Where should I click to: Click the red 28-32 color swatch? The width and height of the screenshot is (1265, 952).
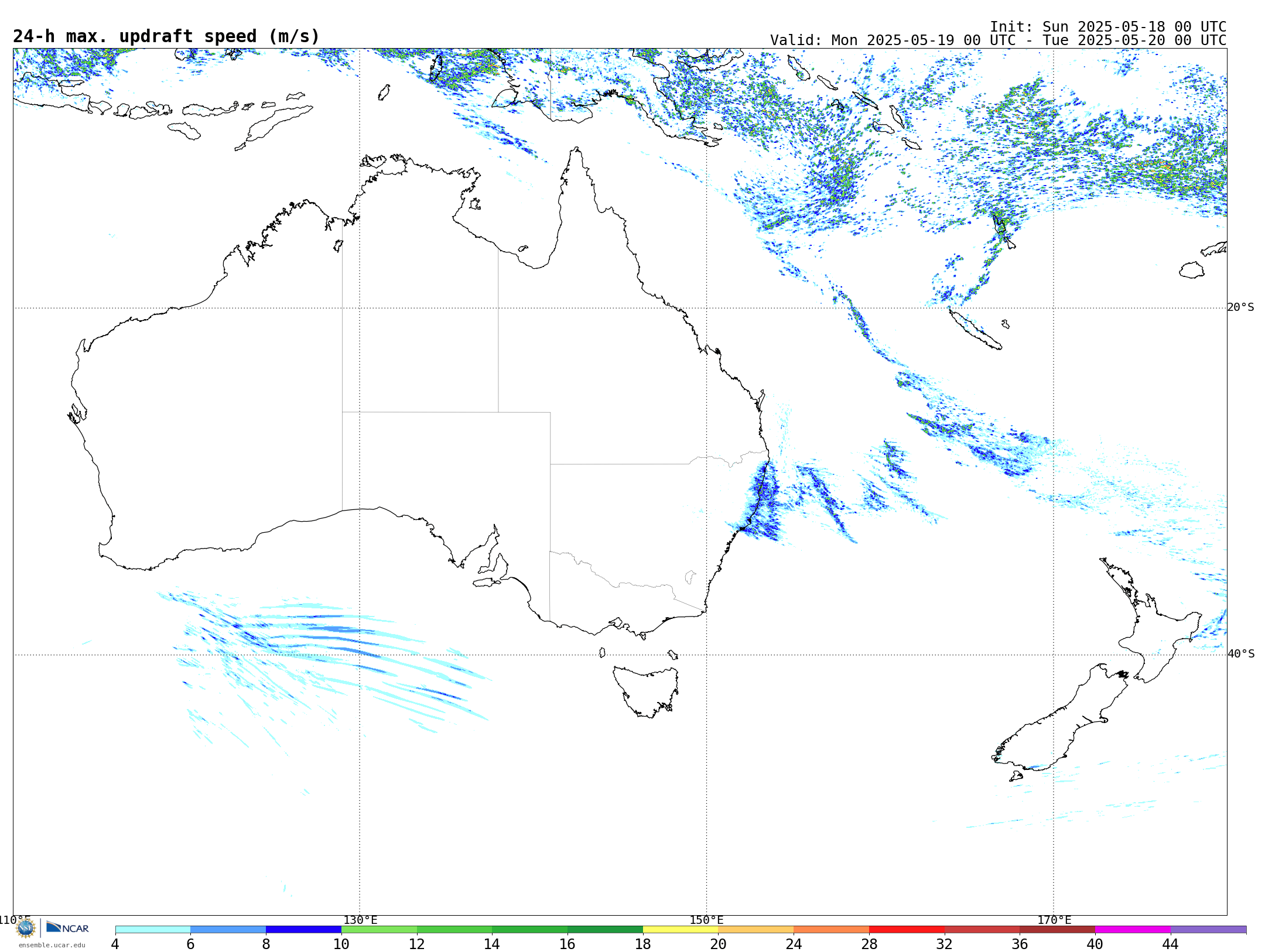pyautogui.click(x=907, y=930)
